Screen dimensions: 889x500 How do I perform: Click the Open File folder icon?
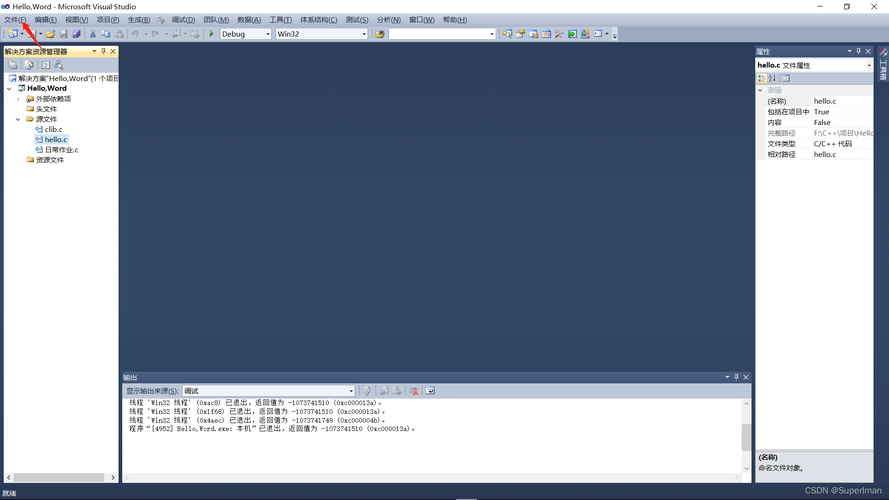[50, 34]
